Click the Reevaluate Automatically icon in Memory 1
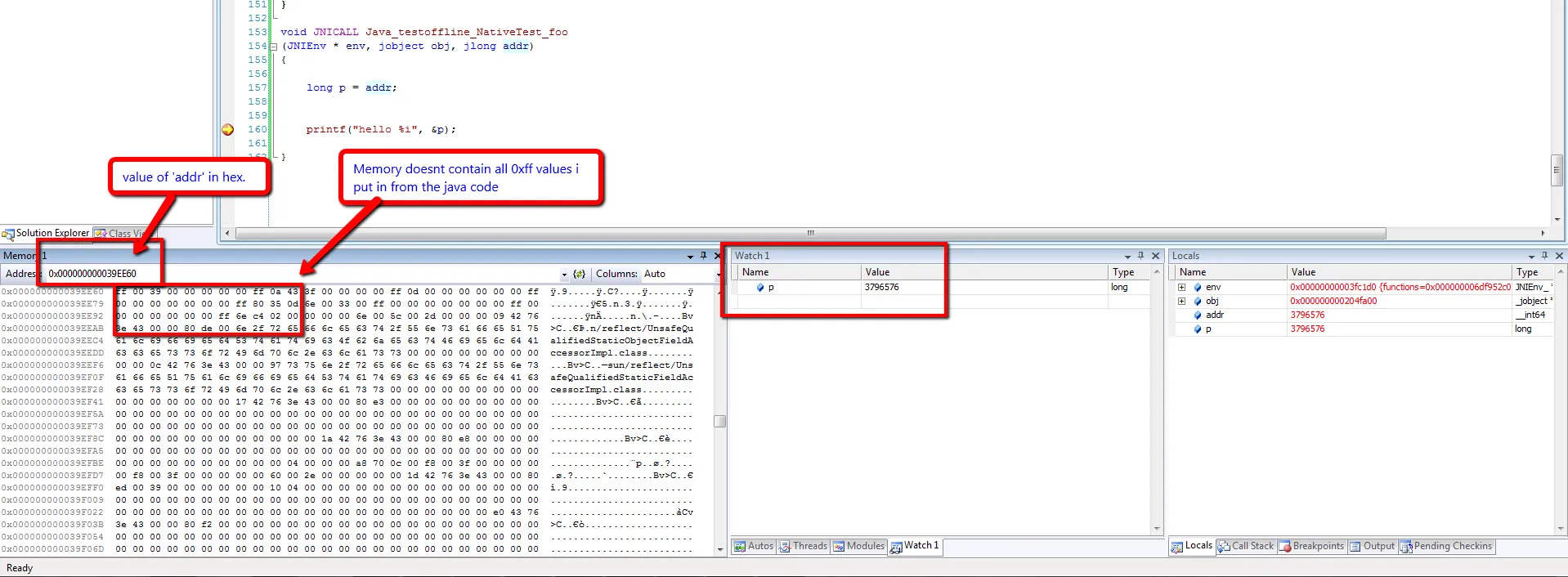The width and height of the screenshot is (1568, 577). tap(579, 274)
